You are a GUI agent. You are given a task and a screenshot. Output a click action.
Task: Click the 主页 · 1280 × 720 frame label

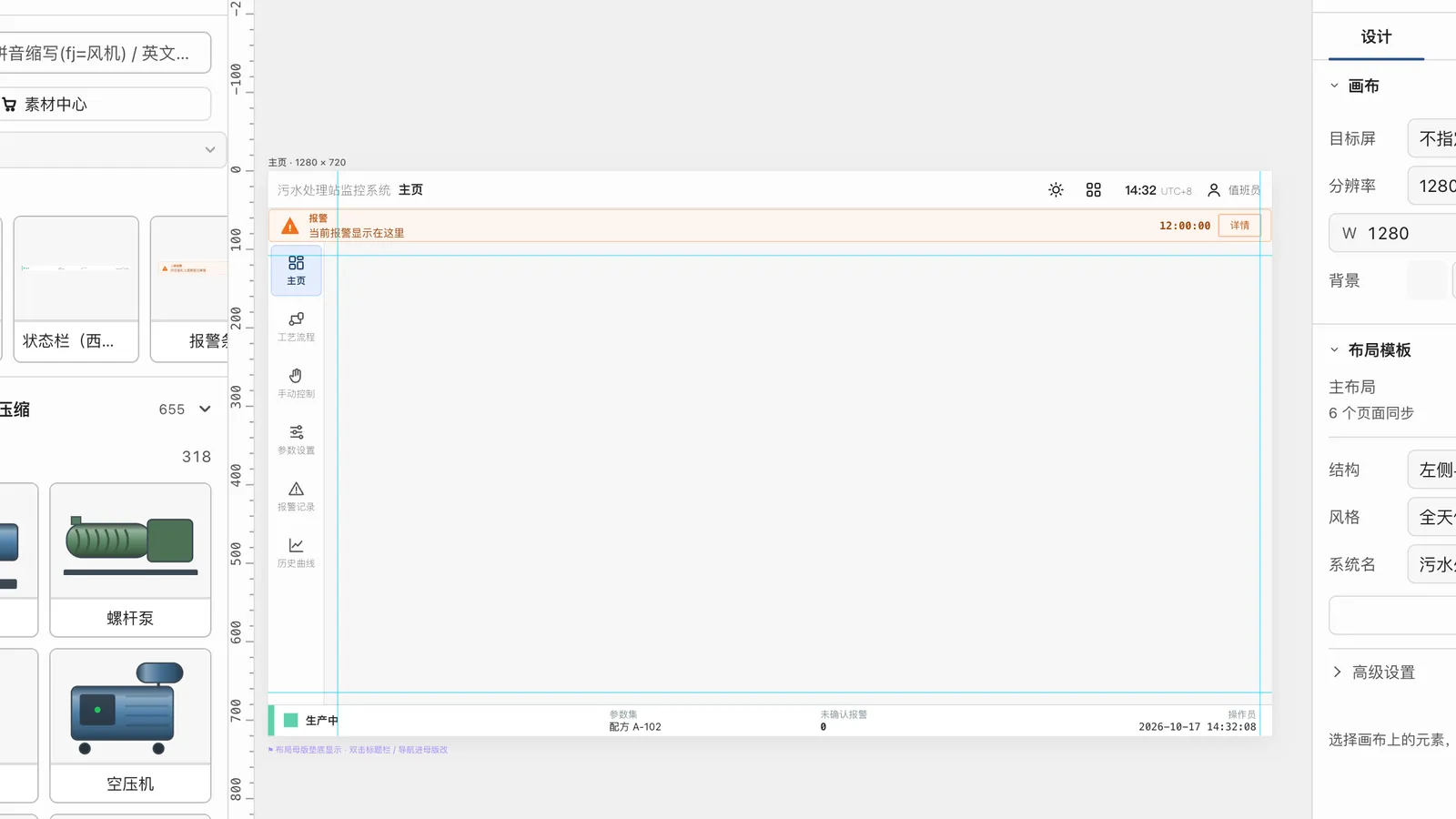[307, 162]
